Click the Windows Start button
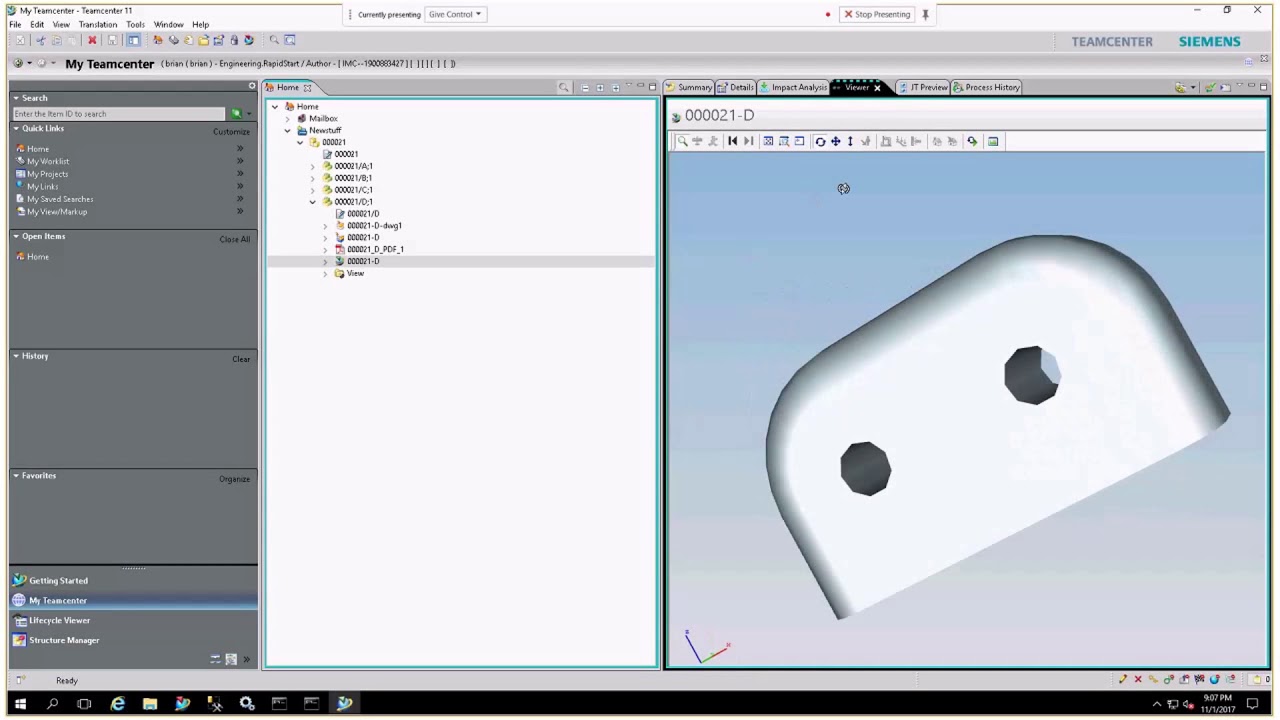Screen dimensions: 1280x720 [x=20, y=704]
